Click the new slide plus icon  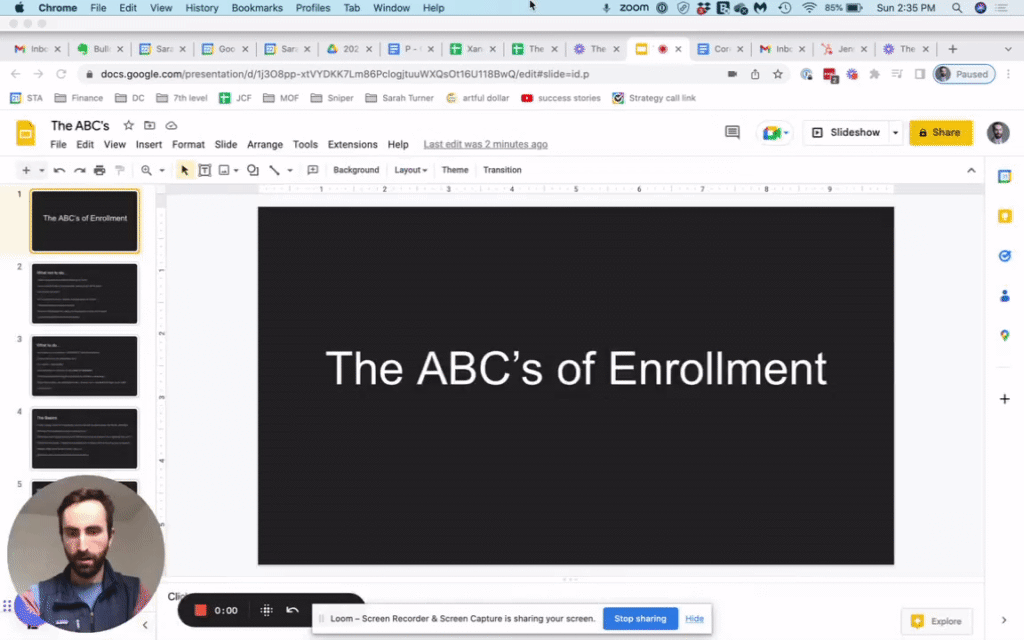(26, 170)
